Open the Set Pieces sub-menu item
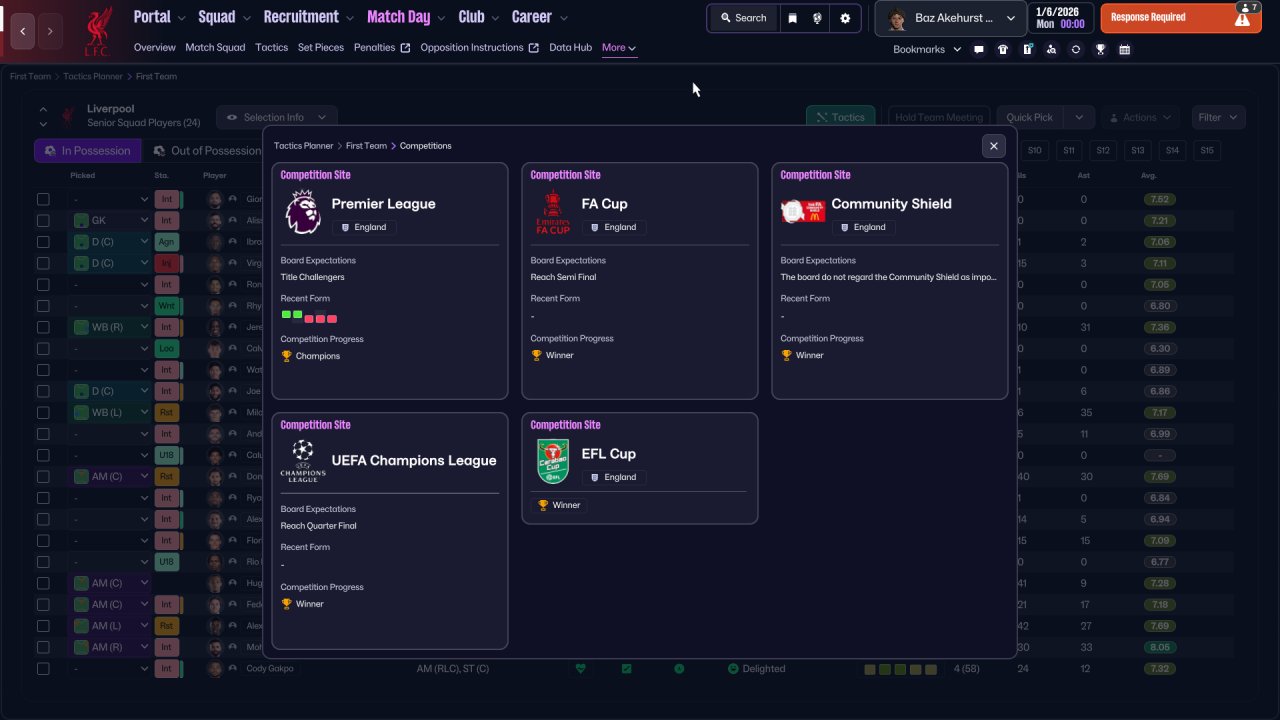 321,48
